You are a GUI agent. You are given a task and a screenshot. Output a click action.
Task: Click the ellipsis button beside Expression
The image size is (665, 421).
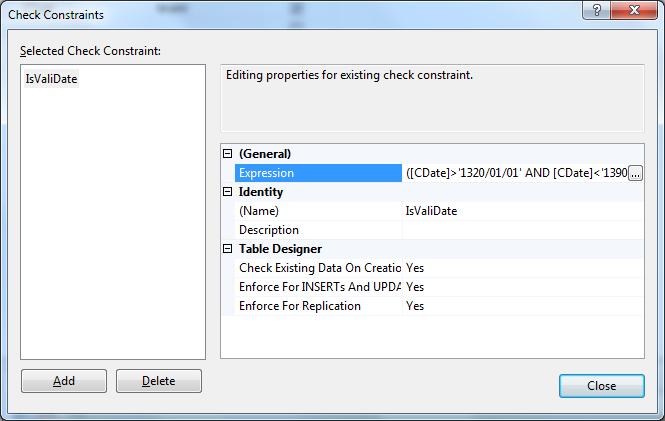point(634,174)
